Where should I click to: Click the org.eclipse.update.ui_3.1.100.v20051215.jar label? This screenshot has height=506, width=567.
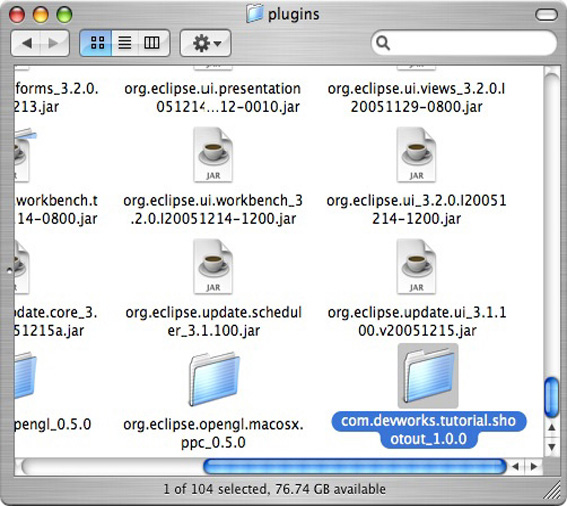pyautogui.click(x=417, y=322)
